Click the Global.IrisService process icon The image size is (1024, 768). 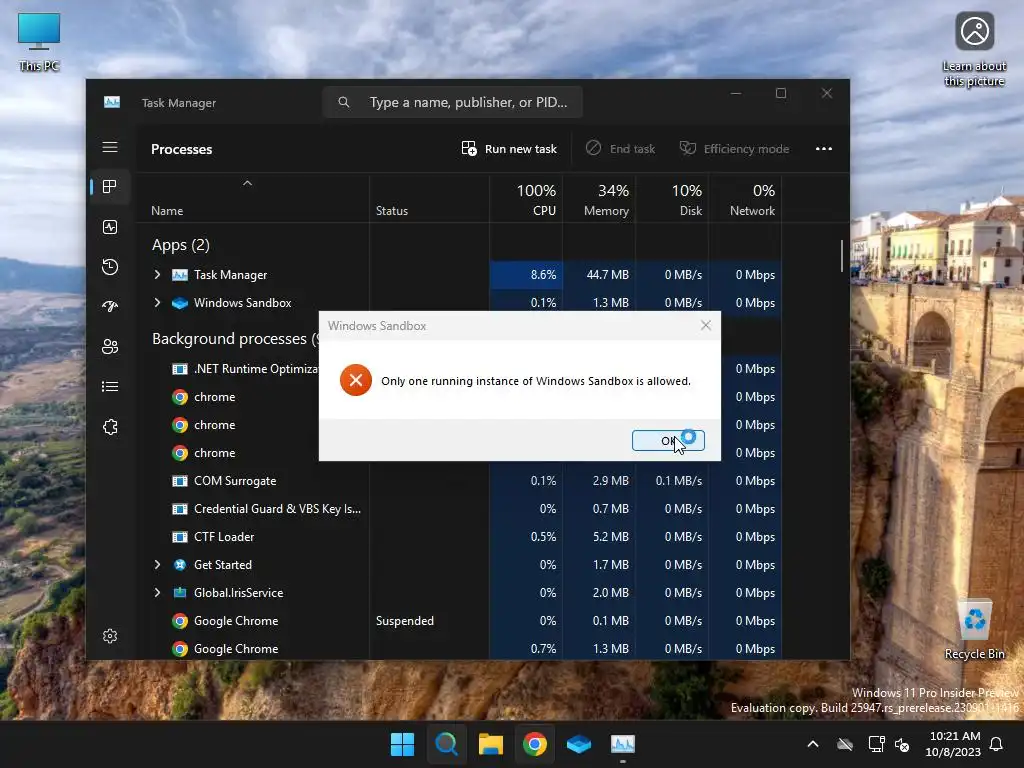pos(180,593)
